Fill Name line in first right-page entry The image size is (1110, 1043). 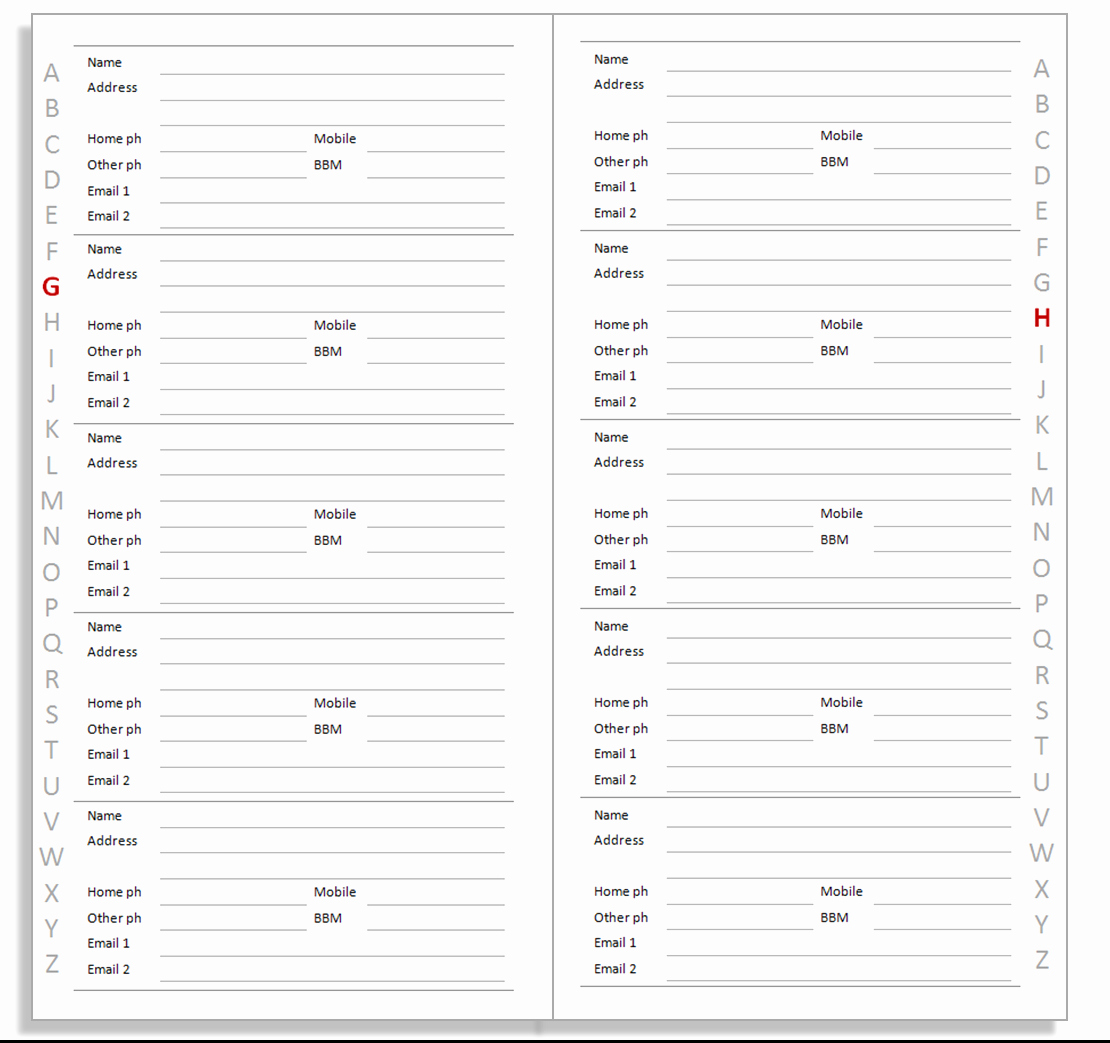pos(839,63)
